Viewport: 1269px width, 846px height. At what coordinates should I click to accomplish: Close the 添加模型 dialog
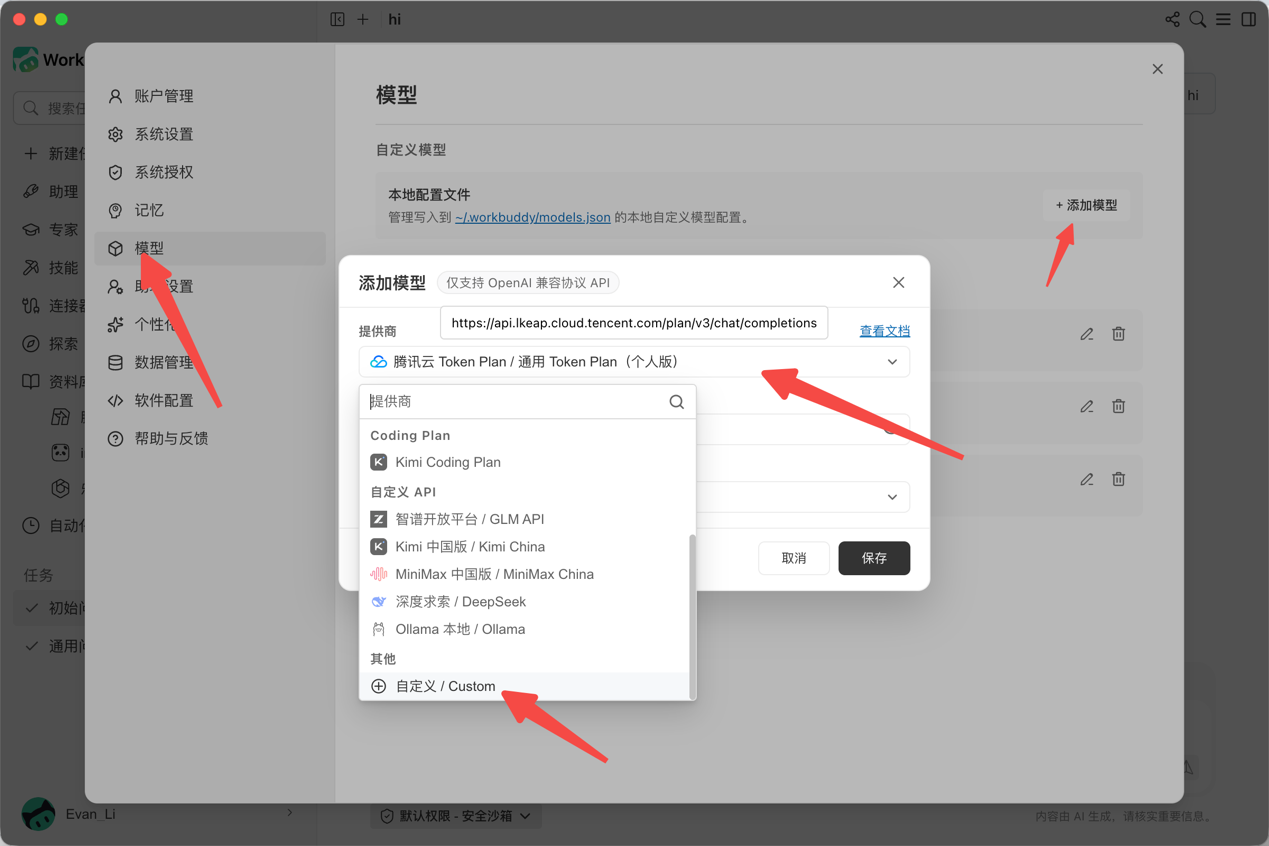[898, 283]
